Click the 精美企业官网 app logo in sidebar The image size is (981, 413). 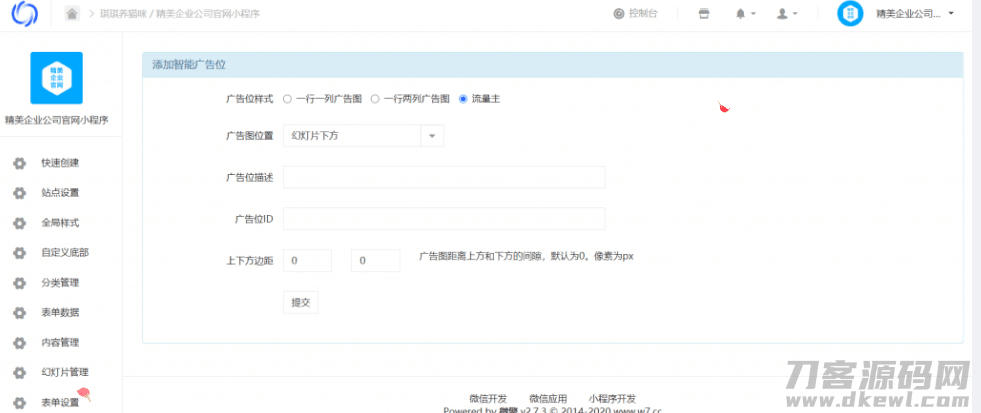point(57,77)
